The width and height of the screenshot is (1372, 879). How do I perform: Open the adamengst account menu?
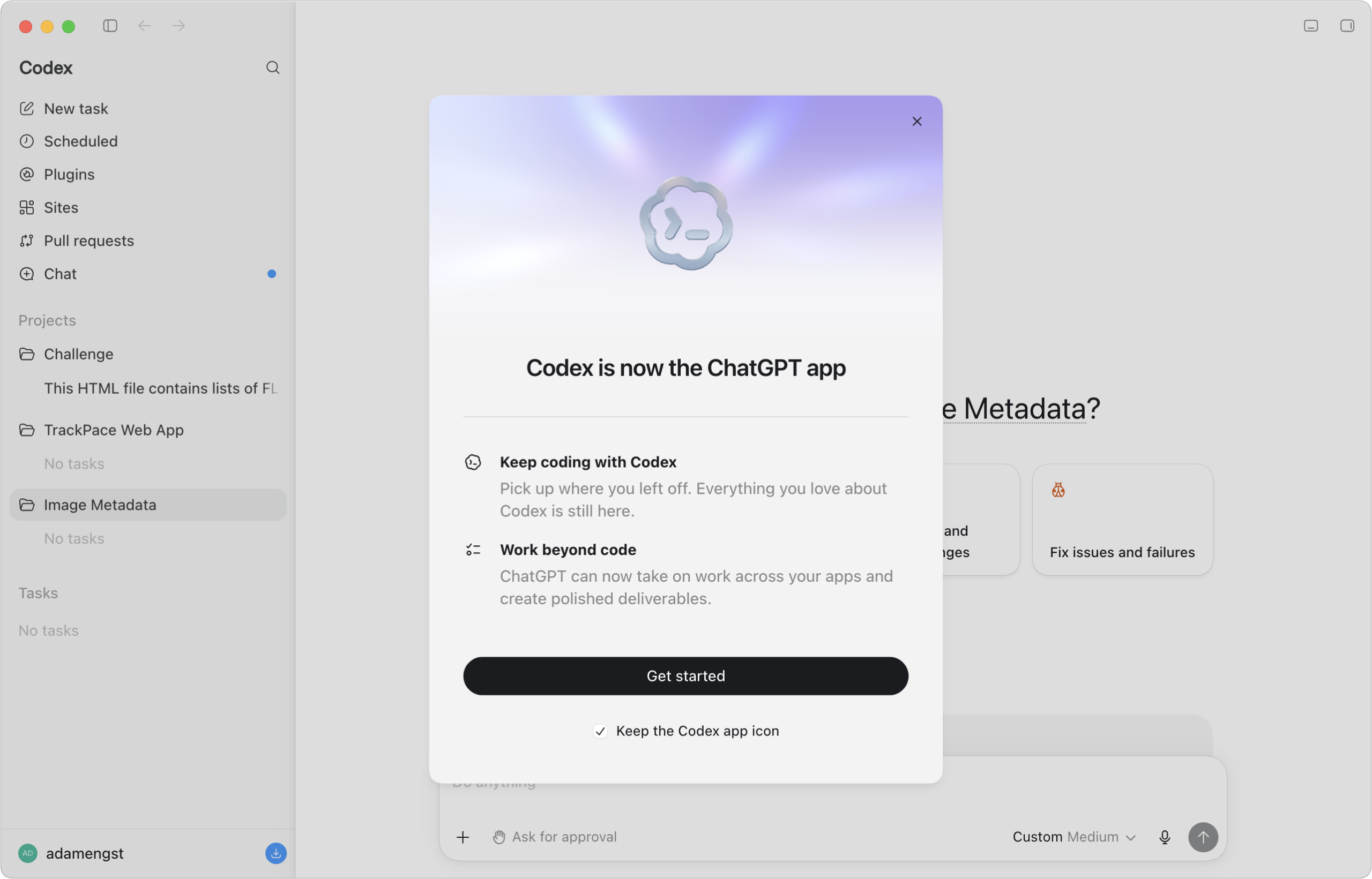coord(85,853)
